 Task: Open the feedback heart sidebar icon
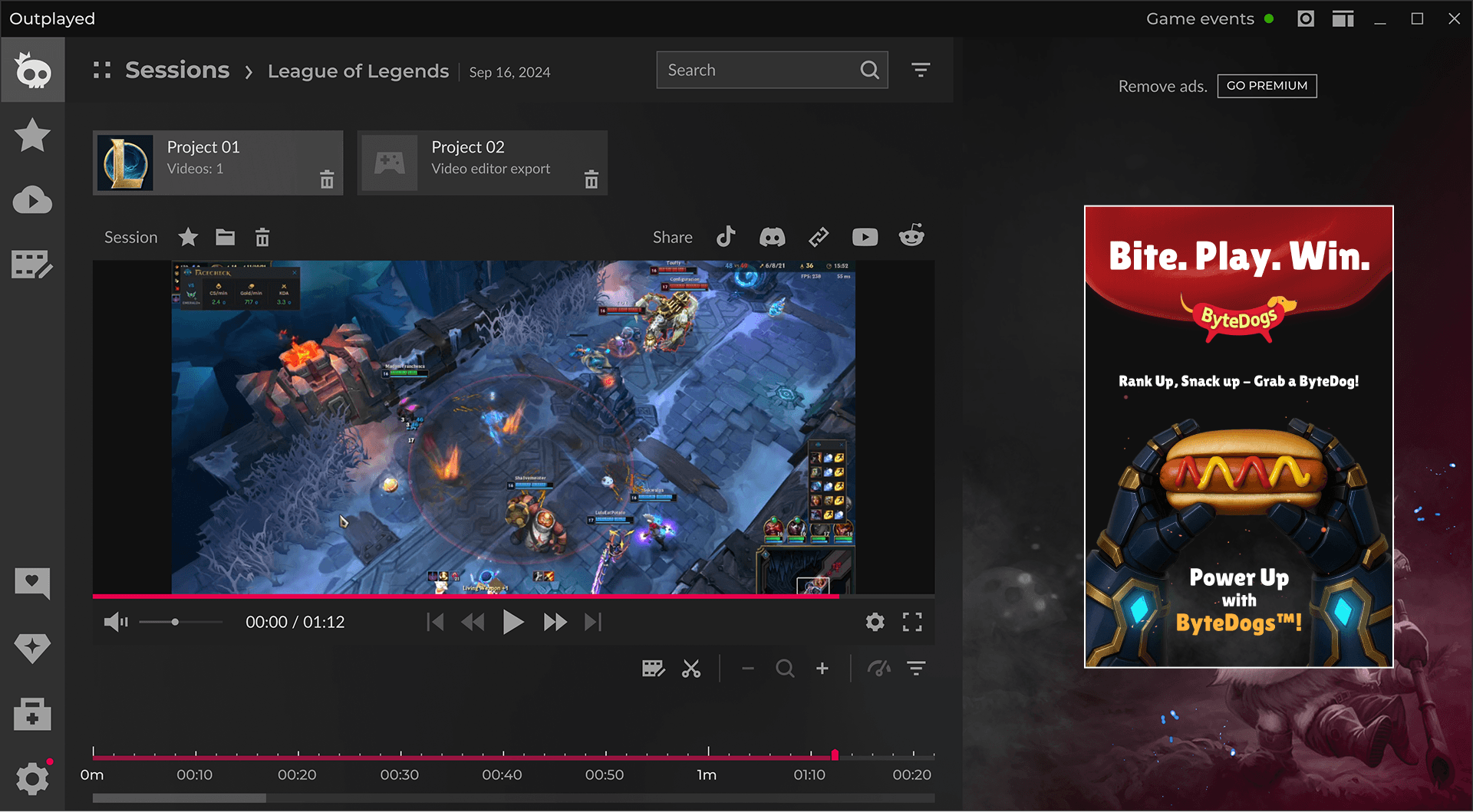point(32,584)
